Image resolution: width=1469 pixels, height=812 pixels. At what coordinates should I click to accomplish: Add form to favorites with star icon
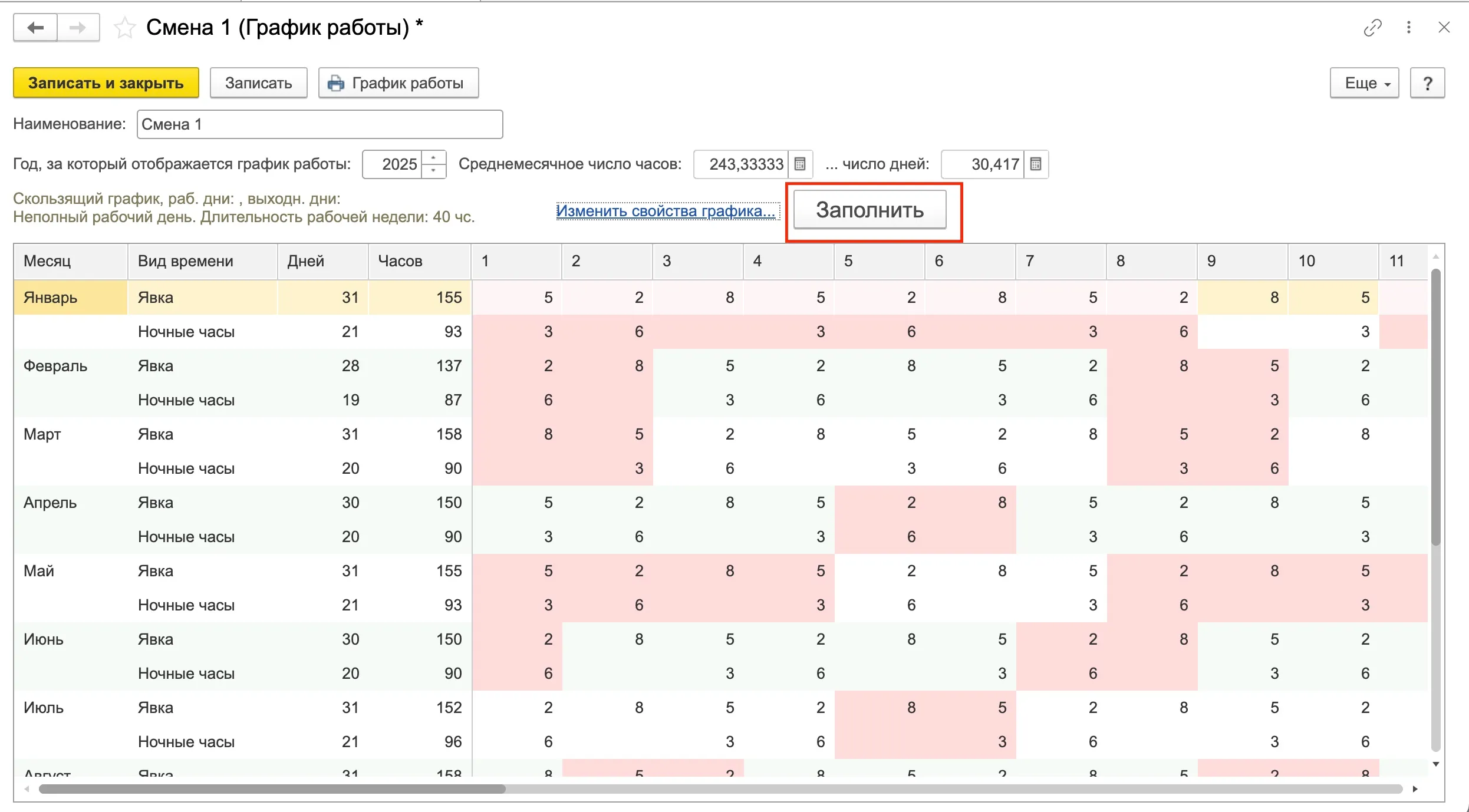coord(124,28)
